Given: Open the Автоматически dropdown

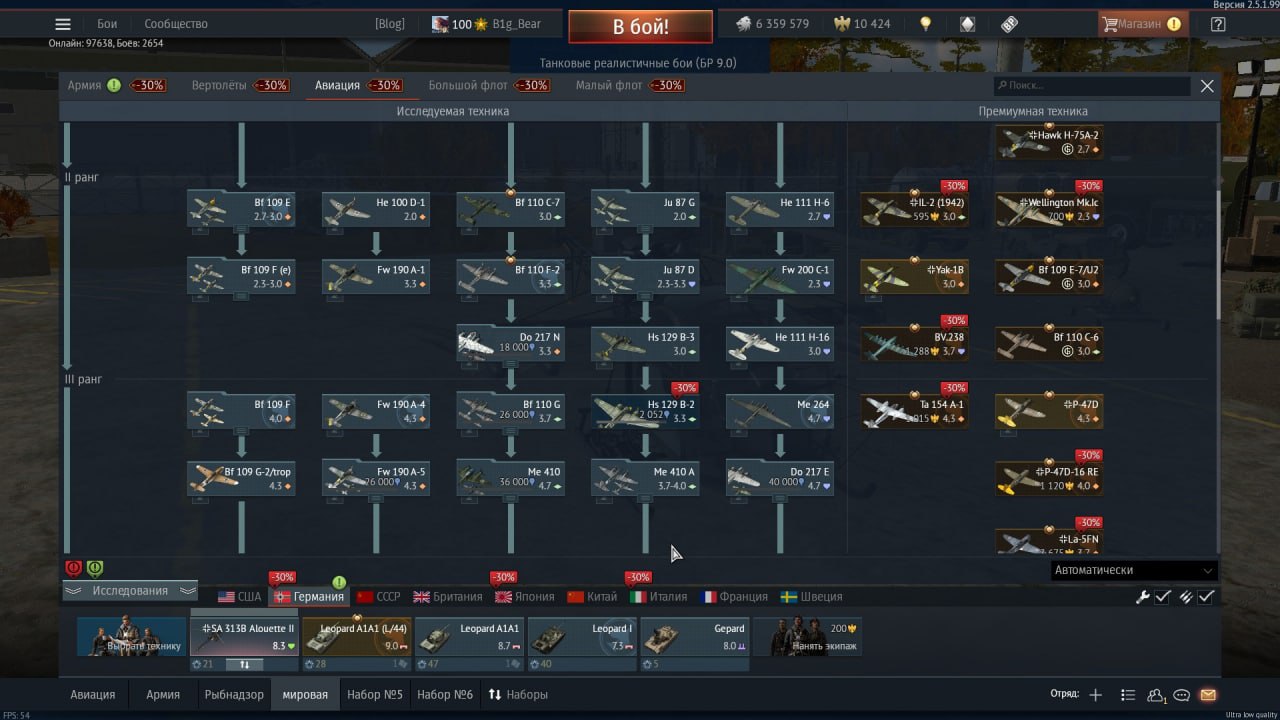Looking at the screenshot, I should coord(1134,570).
